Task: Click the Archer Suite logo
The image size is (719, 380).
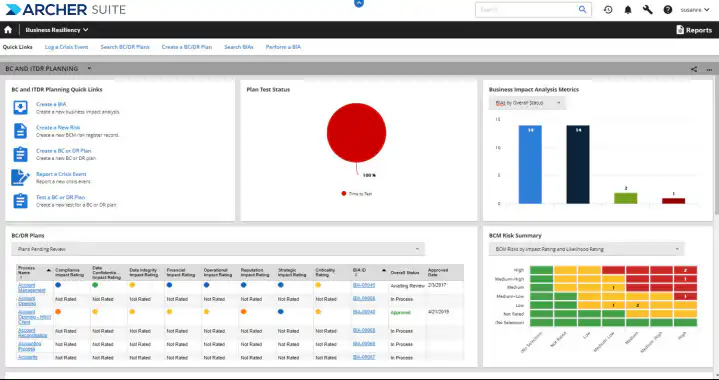Action: [x=66, y=10]
